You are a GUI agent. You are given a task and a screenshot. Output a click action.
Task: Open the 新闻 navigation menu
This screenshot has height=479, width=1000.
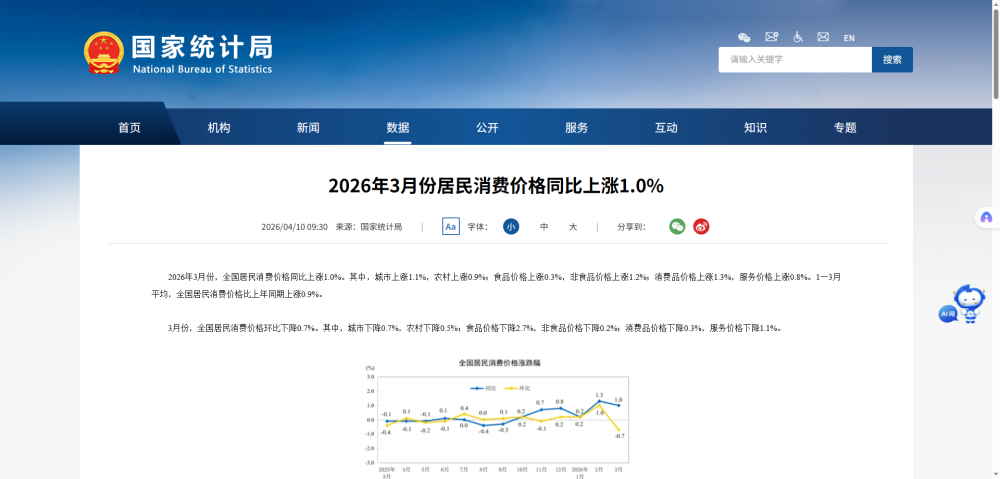[308, 128]
